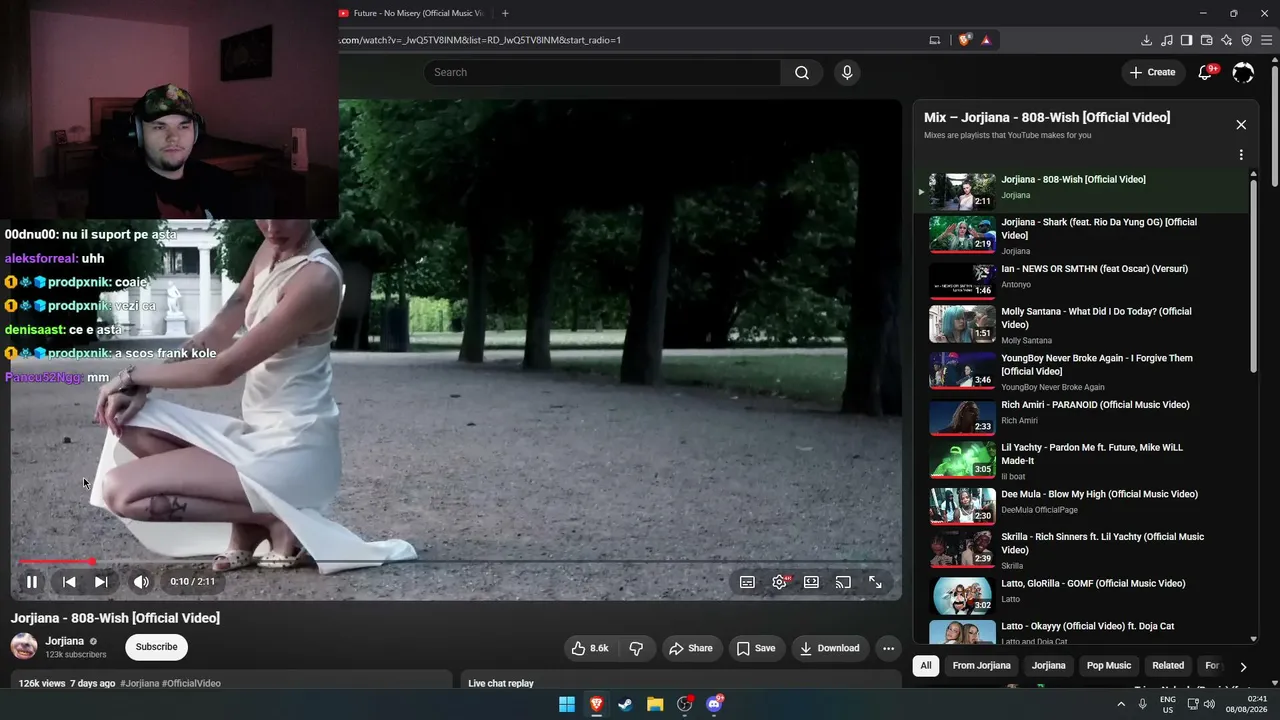Open the Windows Start menu

click(567, 704)
